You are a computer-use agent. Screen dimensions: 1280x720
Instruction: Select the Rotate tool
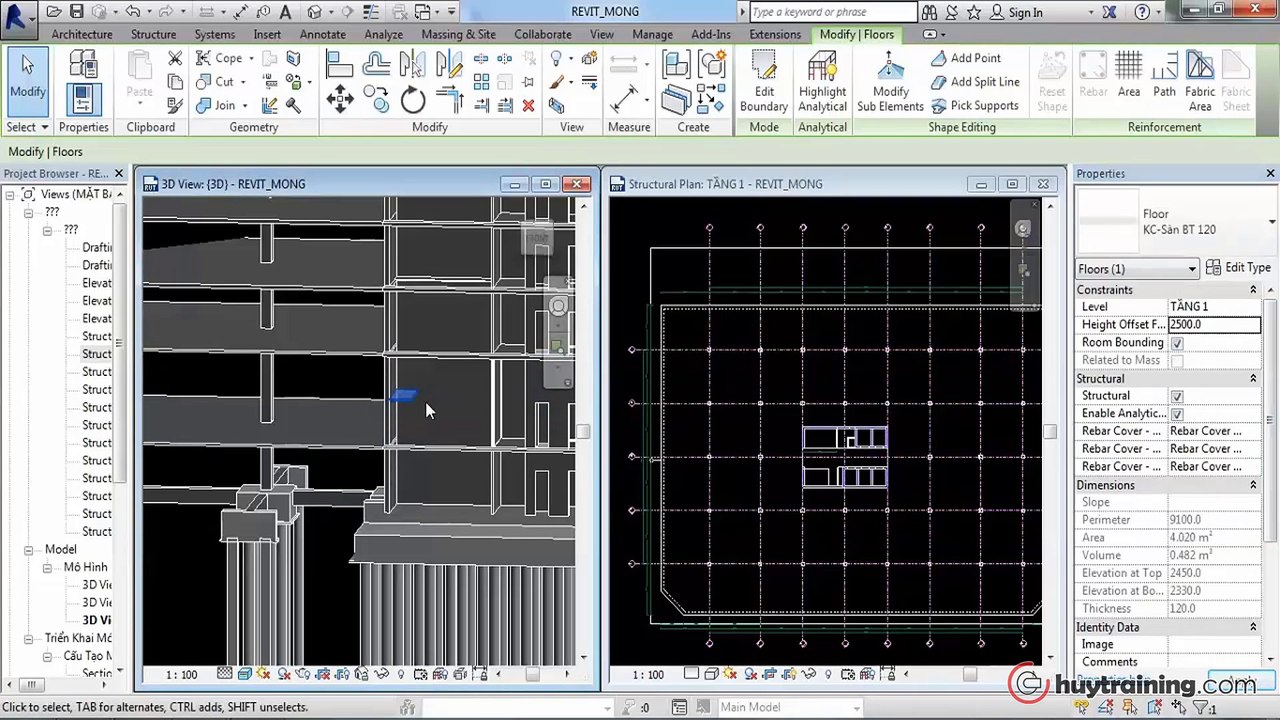pyautogui.click(x=412, y=99)
